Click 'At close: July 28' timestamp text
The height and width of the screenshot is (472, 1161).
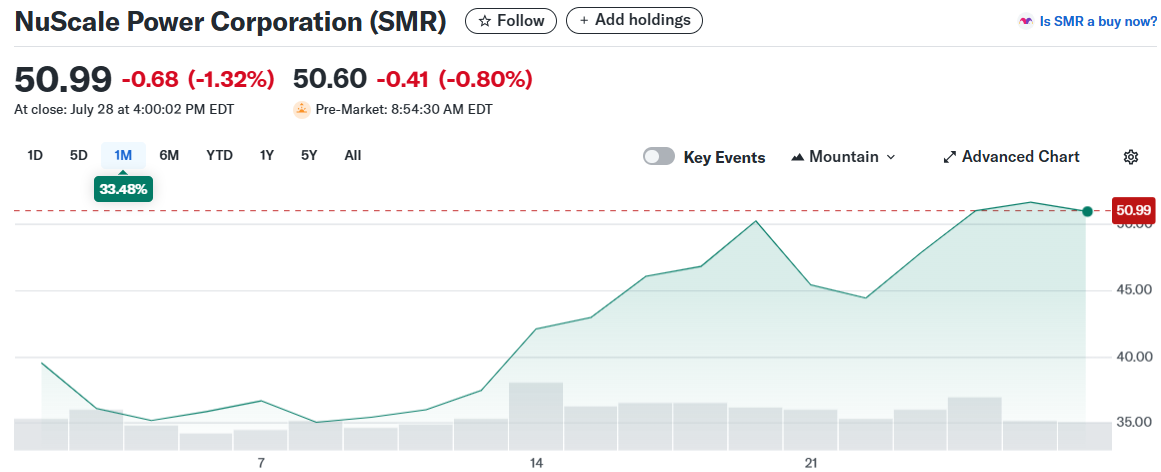[x=124, y=110]
